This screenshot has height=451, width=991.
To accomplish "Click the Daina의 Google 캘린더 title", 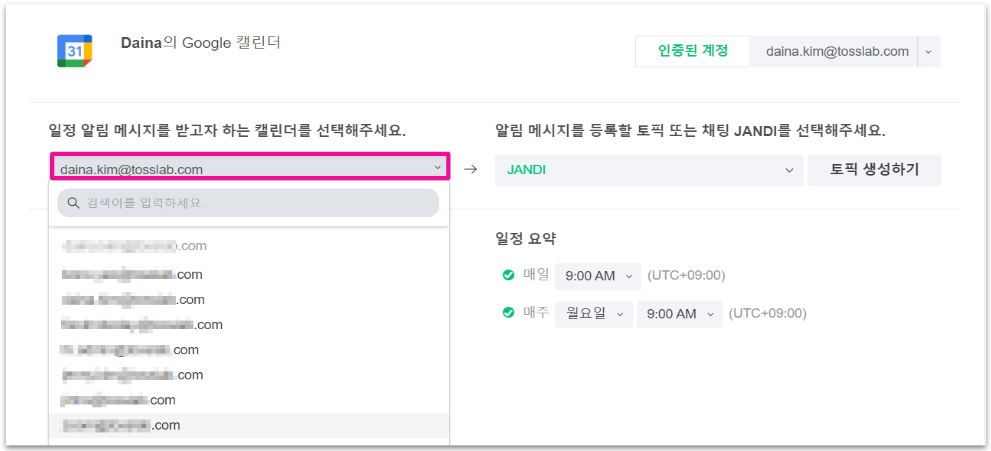I will (x=200, y=43).
